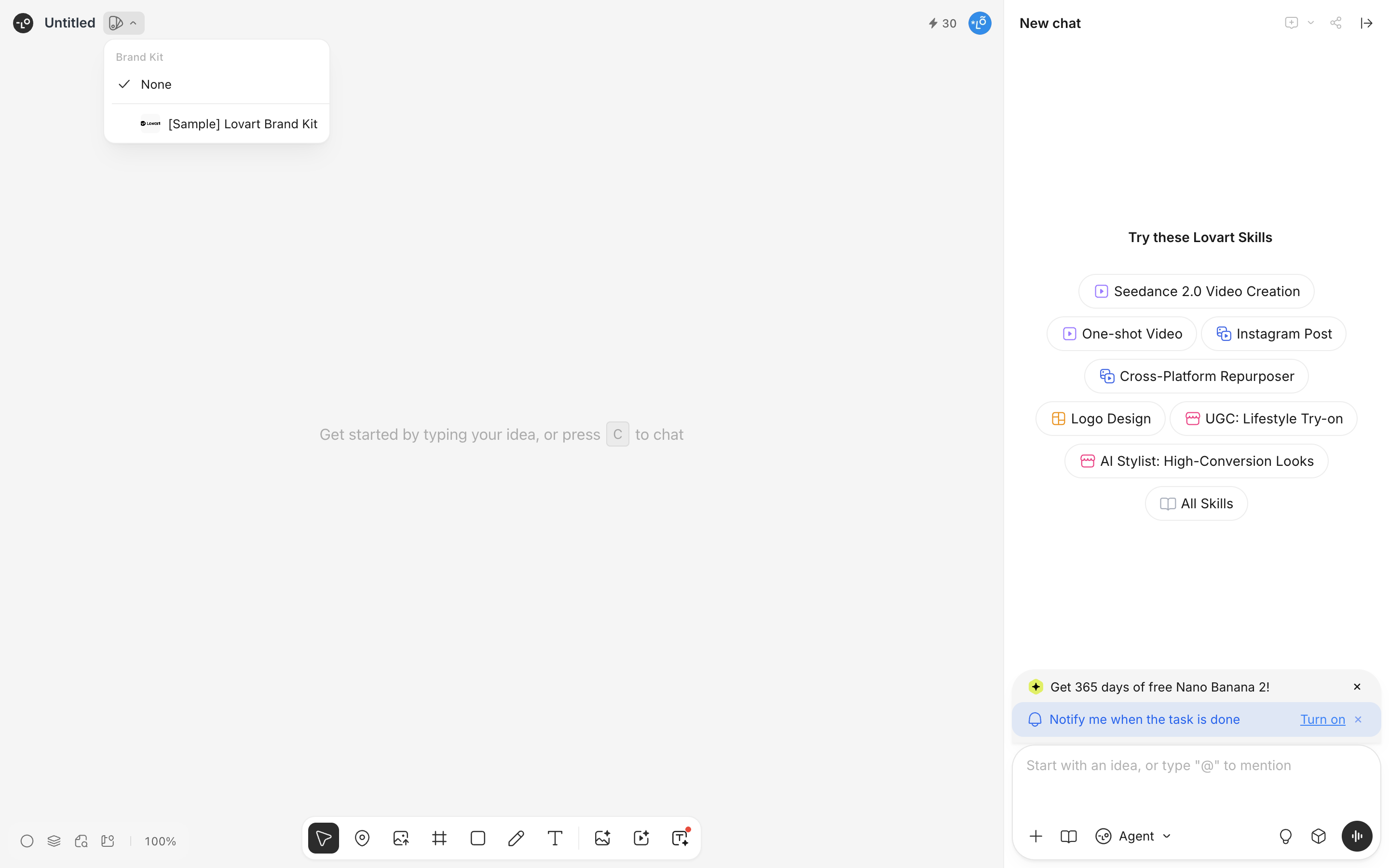Choose the Select arrow tool

pyautogui.click(x=324, y=838)
